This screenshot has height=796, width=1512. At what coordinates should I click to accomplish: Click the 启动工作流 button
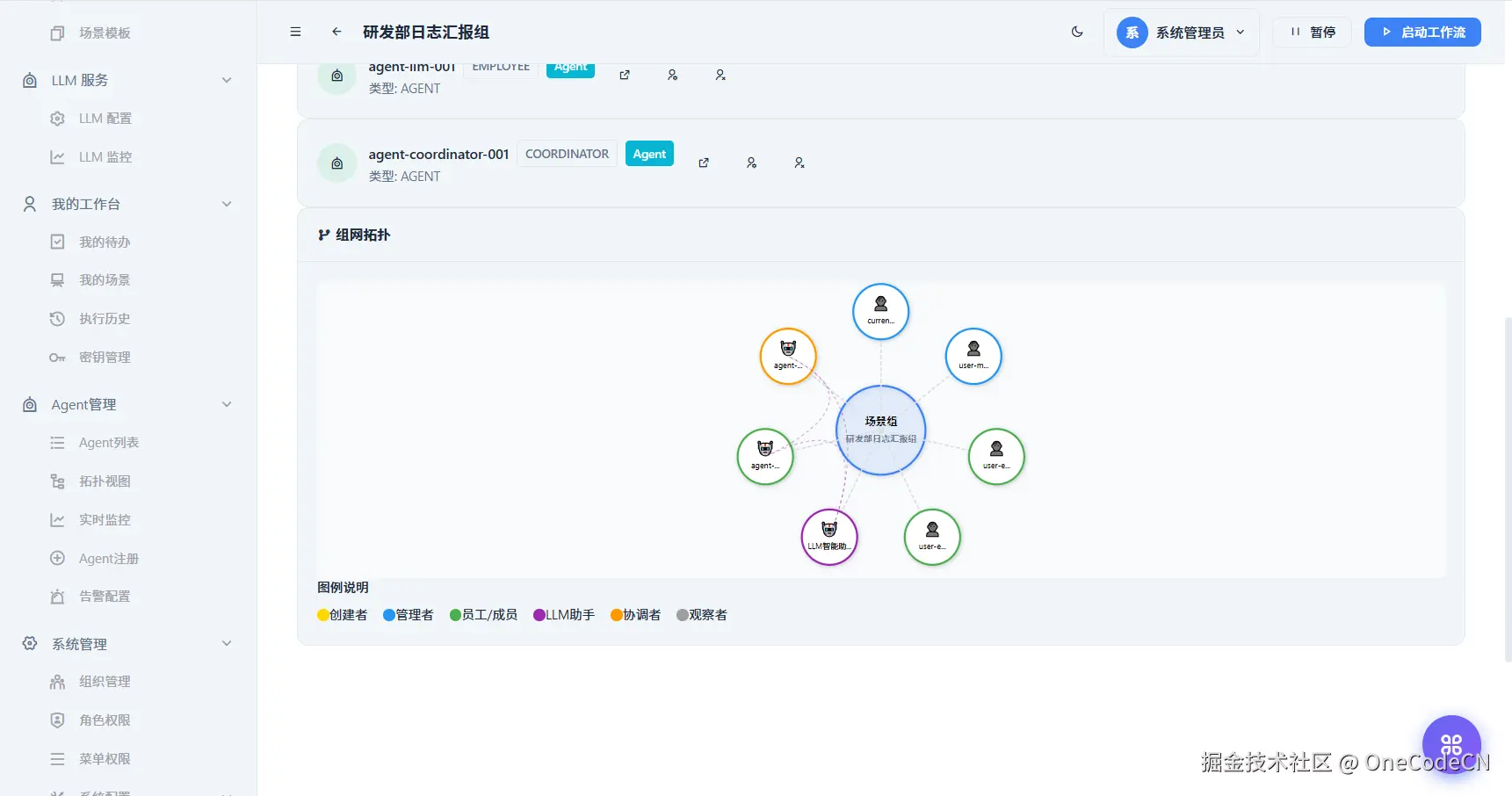point(1422,32)
